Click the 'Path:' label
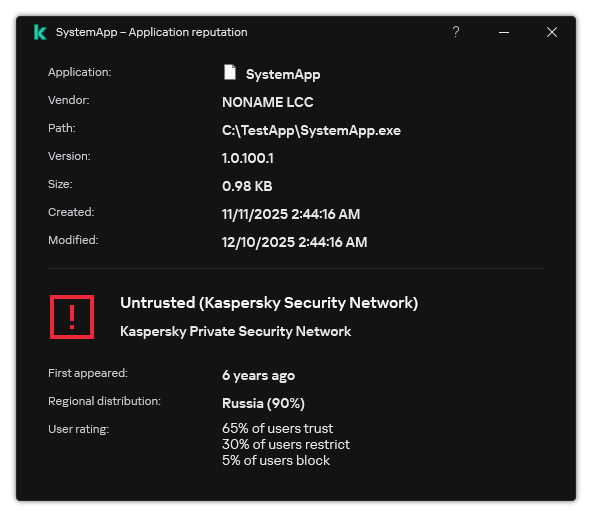Screen dimensions: 592x517 tap(62, 128)
